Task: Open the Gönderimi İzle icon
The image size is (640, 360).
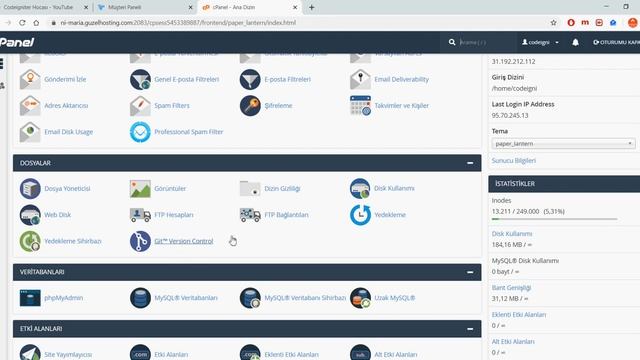Action: (30, 79)
